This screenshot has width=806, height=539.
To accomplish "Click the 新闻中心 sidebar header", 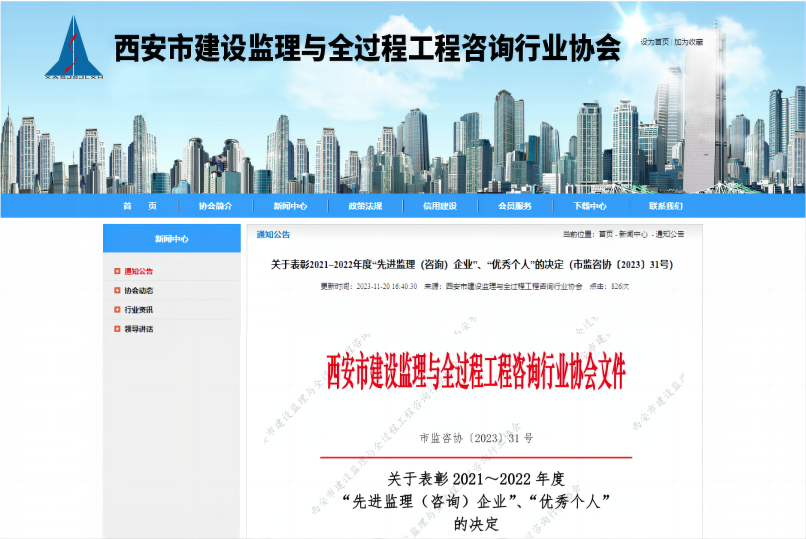I will [x=172, y=238].
